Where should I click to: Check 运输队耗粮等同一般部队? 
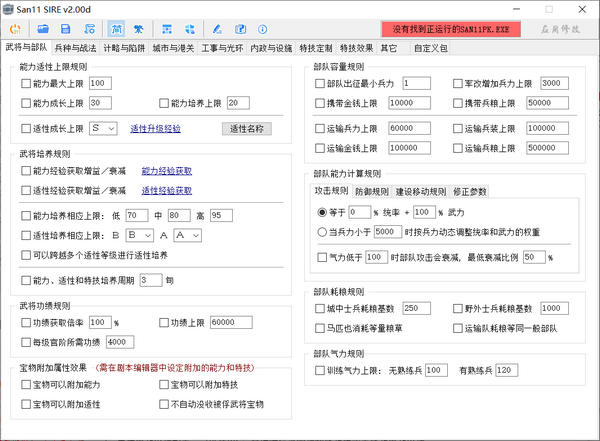(x=458, y=328)
